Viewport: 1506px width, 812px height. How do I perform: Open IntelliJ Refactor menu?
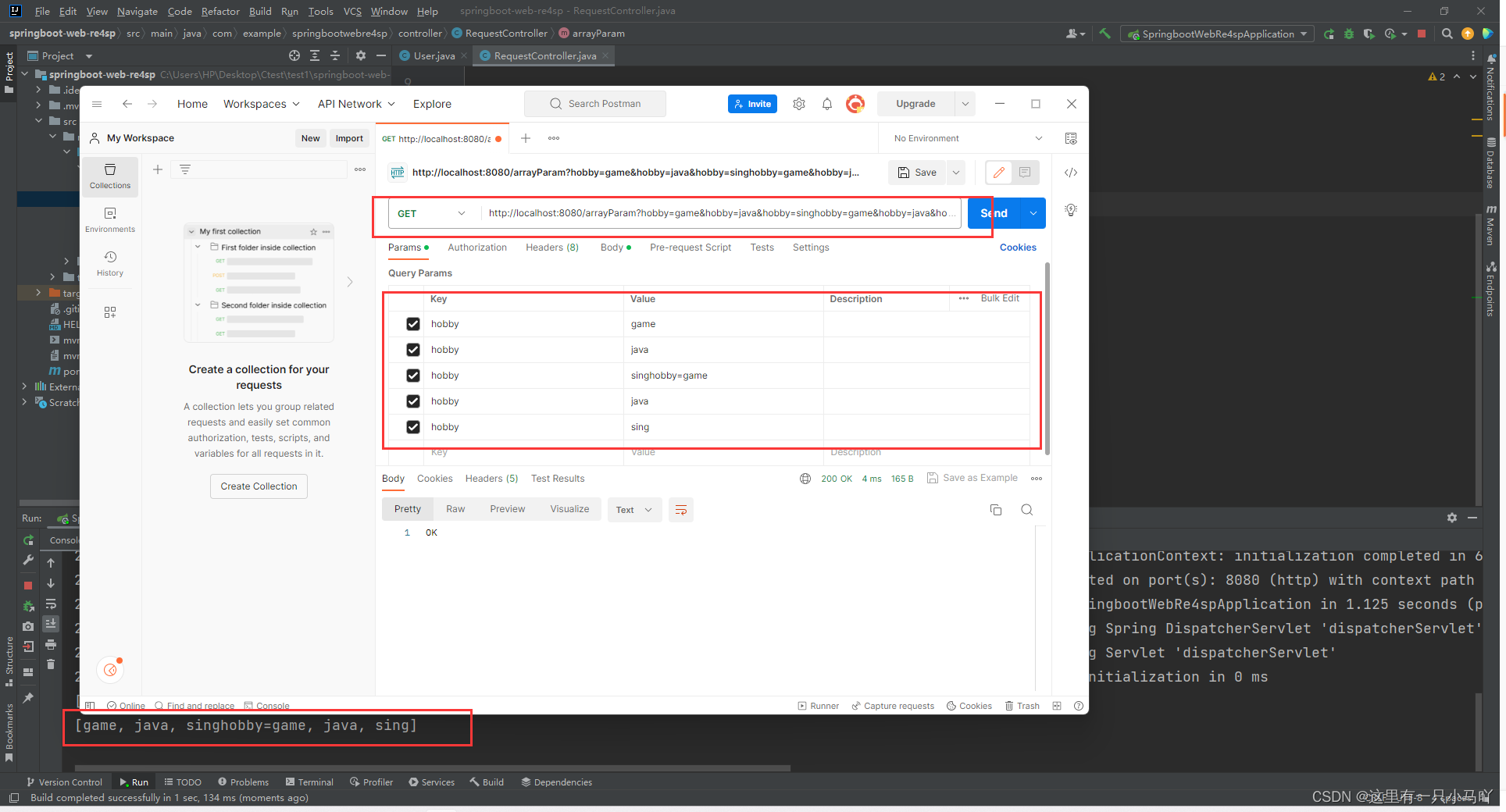pyautogui.click(x=220, y=11)
